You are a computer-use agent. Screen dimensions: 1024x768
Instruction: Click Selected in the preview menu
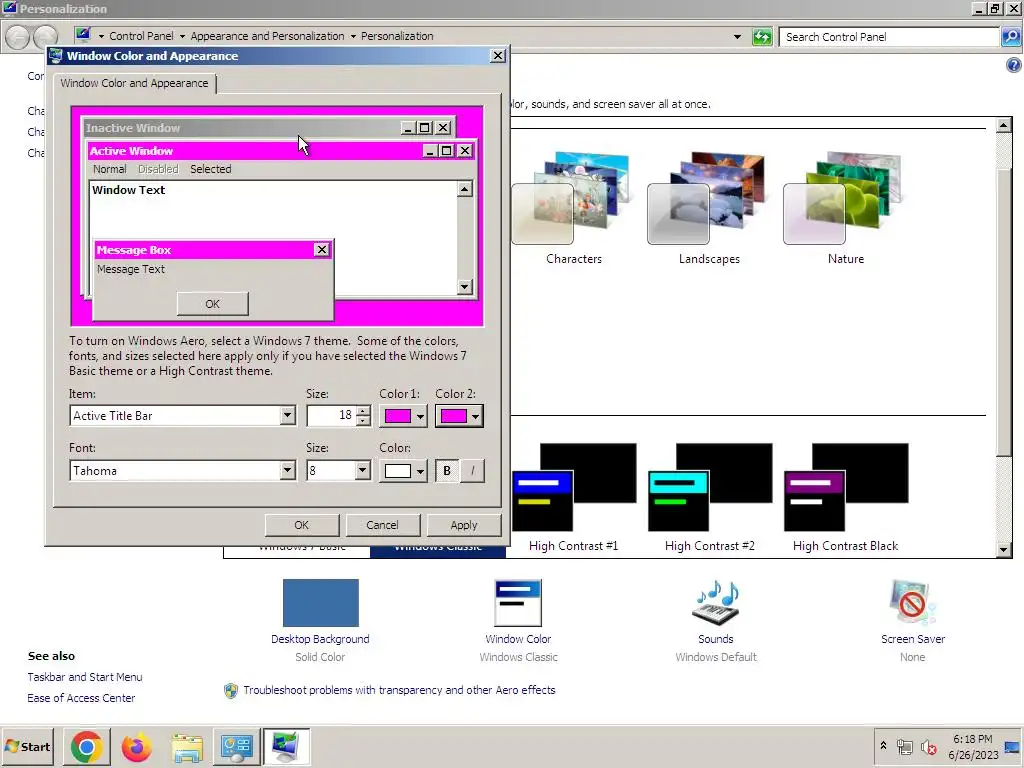(210, 169)
